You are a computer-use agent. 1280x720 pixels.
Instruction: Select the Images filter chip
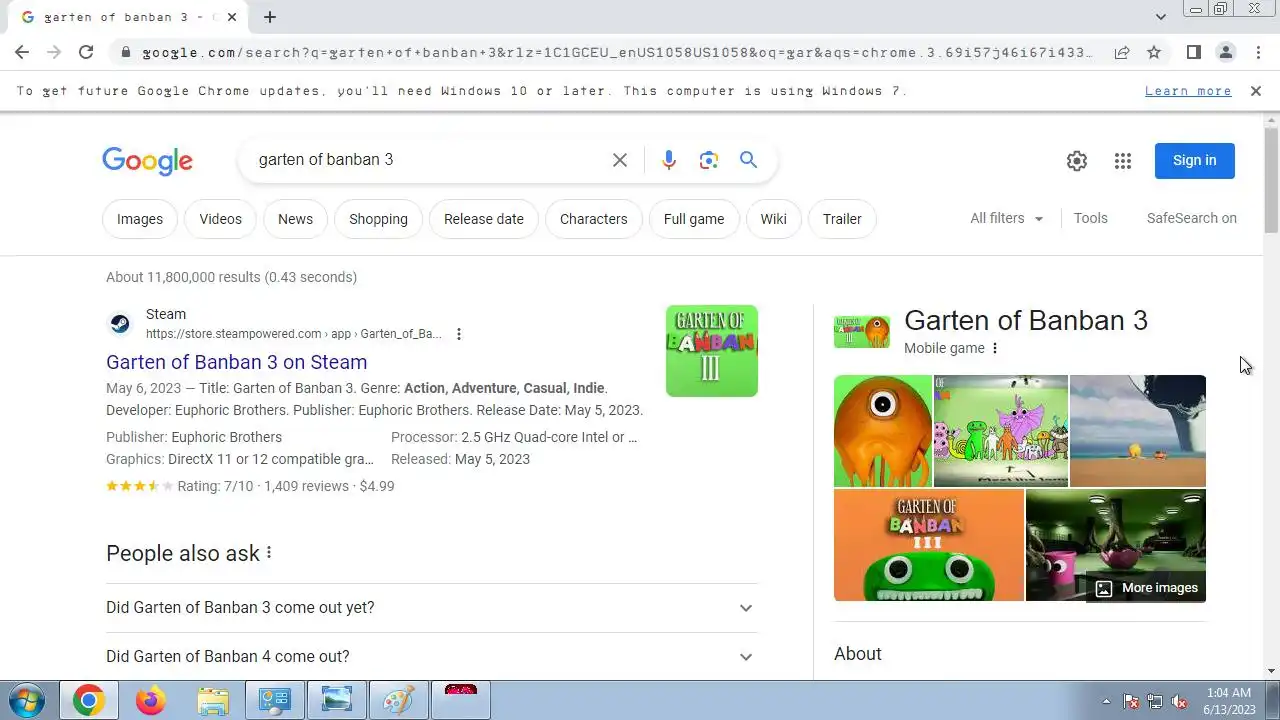point(140,219)
